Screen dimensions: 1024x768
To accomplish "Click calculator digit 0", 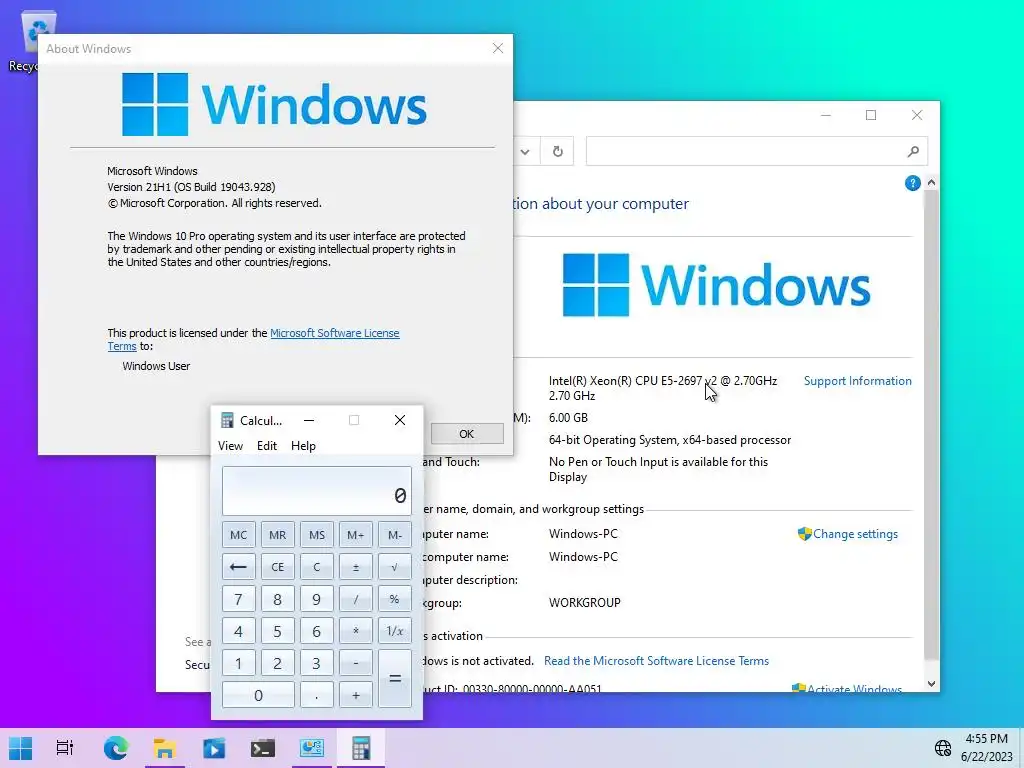I will pyautogui.click(x=258, y=695).
